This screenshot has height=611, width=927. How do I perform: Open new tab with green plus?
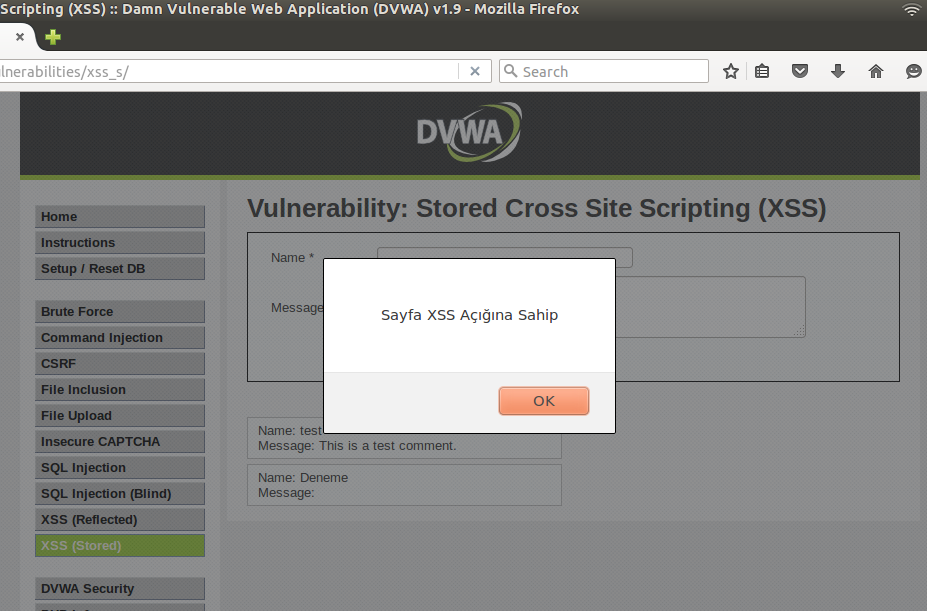53,37
